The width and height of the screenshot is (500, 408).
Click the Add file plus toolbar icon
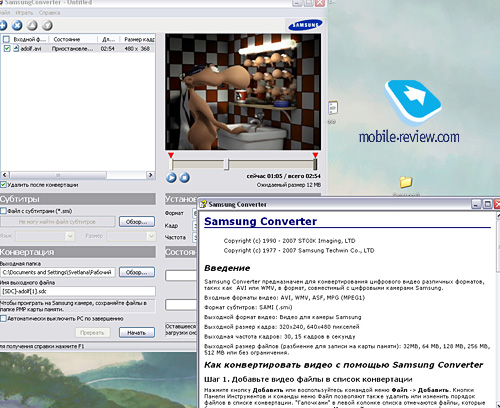pyautogui.click(x=3, y=25)
